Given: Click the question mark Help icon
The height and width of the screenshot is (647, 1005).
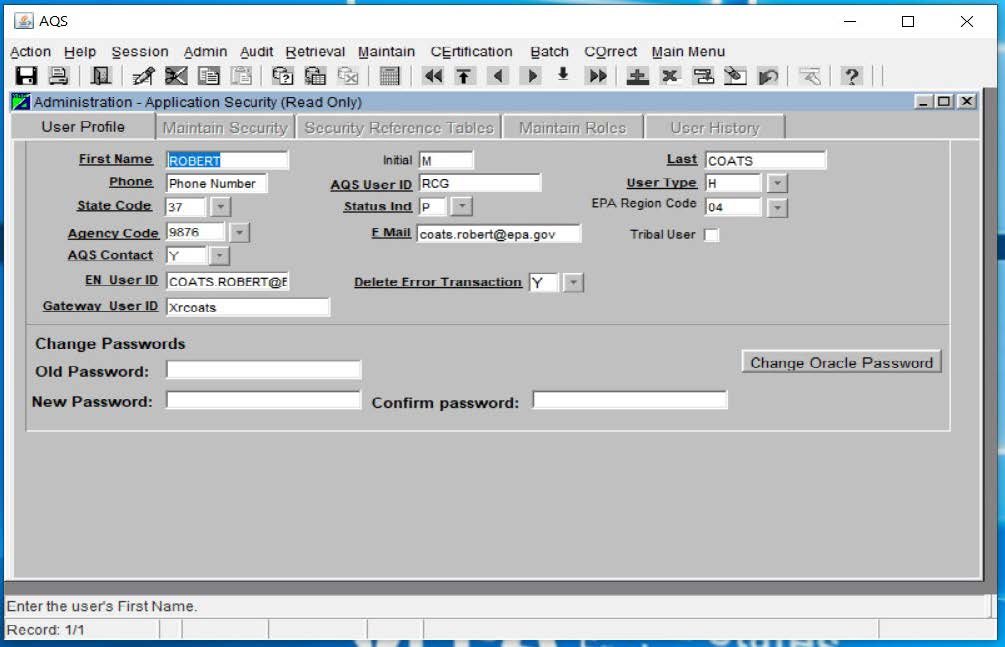Looking at the screenshot, I should tap(851, 76).
